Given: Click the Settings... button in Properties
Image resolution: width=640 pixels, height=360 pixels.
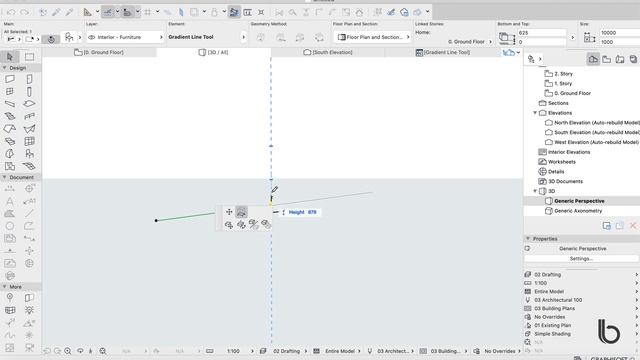Looking at the screenshot, I should point(581,258).
